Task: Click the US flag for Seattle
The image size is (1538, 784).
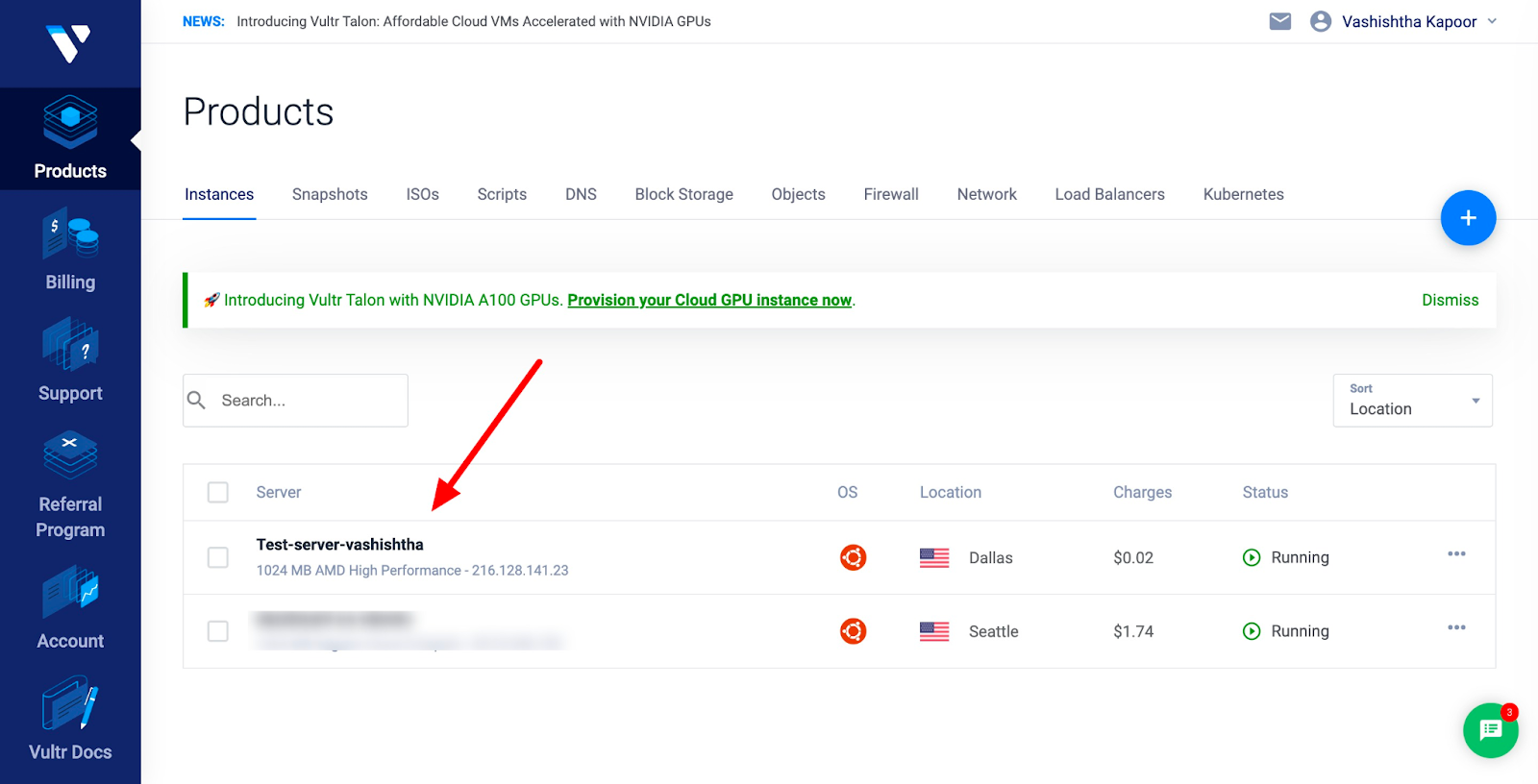Action: [934, 631]
